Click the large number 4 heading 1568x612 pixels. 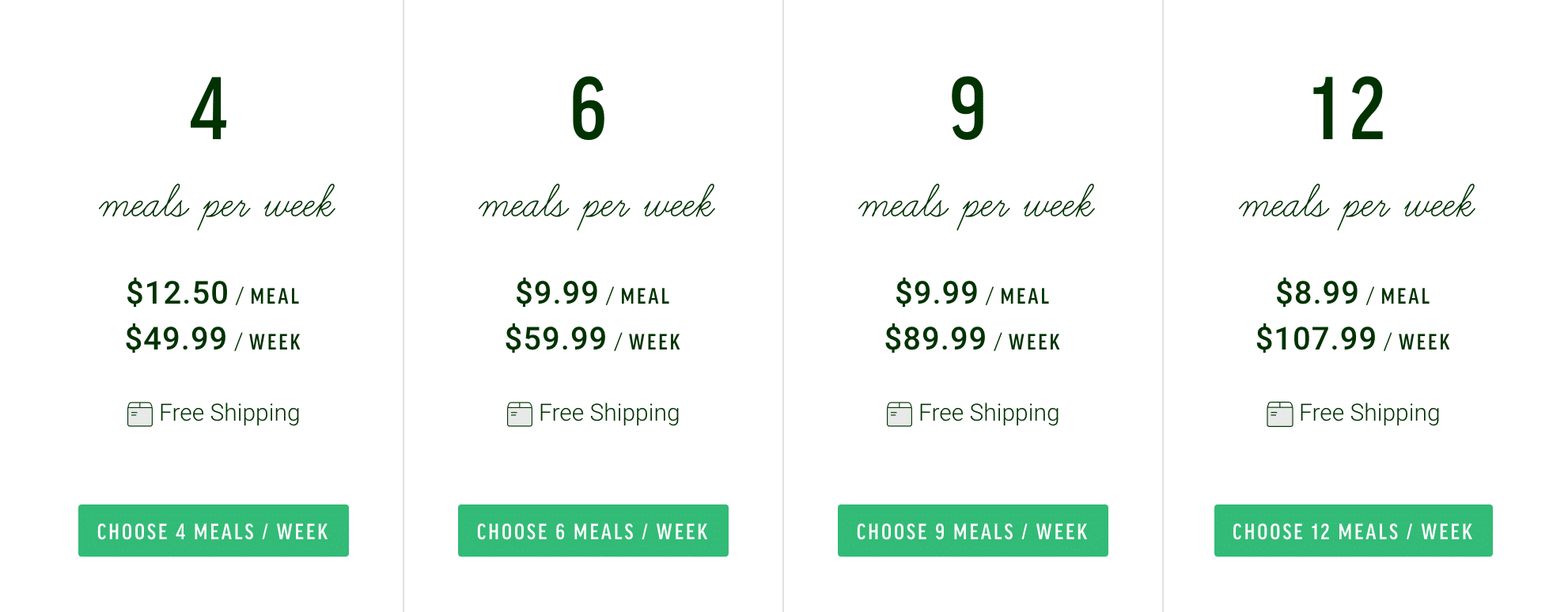pos(209,109)
